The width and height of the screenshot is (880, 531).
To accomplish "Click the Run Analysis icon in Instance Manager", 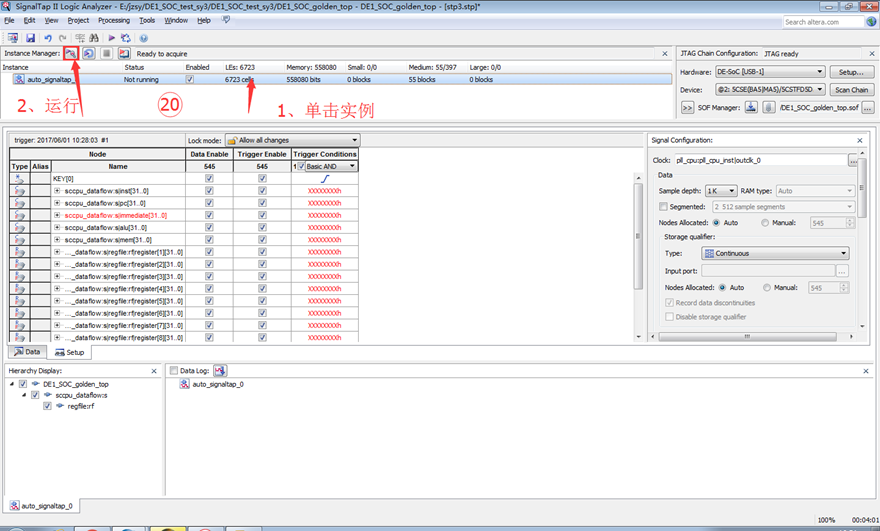I will pos(71,53).
